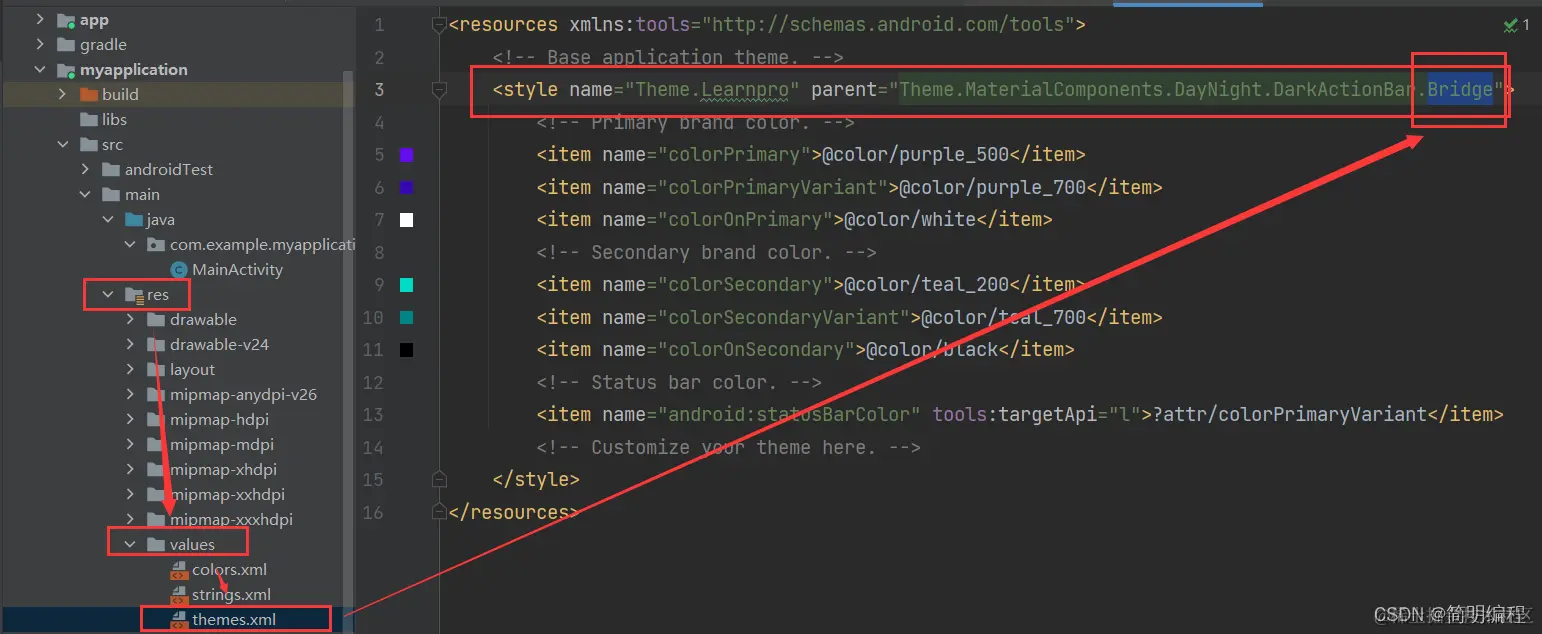Screen dimensions: 1542x634
Task: Select colors.xml in the values folder
Action: point(229,569)
